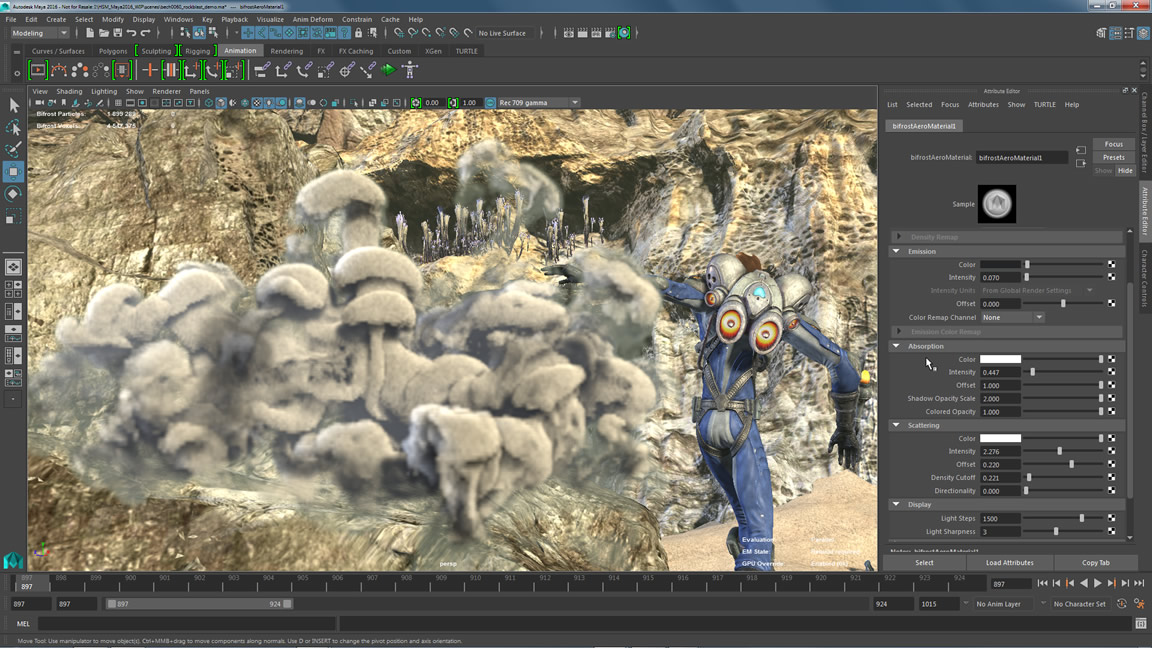Viewport: 1152px width, 648px height.
Task: Switch to the FX Caching shelf tab
Action: pyautogui.click(x=356, y=51)
